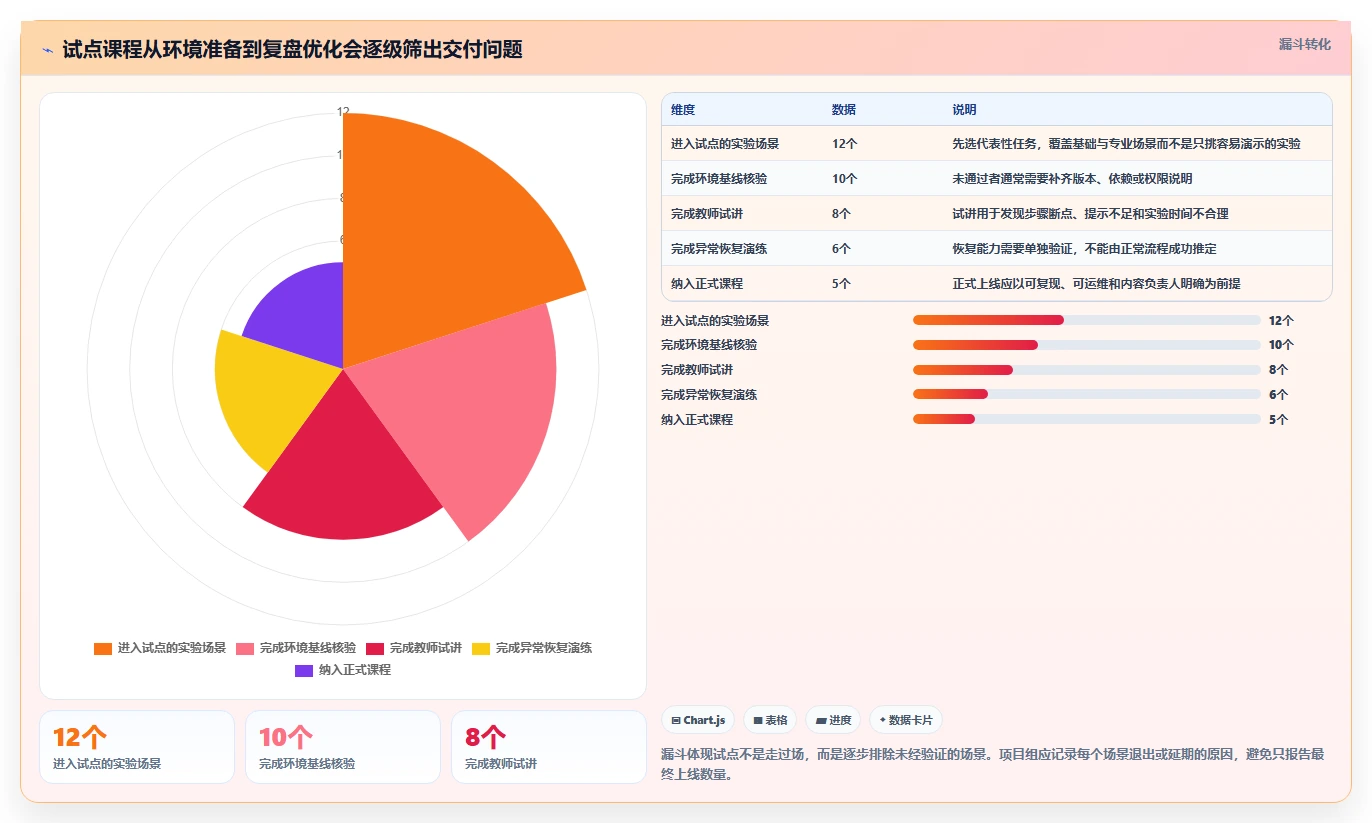Click the 5个 value beside the progress bar
The width and height of the screenshot is (1372, 823).
pyautogui.click(x=1278, y=420)
